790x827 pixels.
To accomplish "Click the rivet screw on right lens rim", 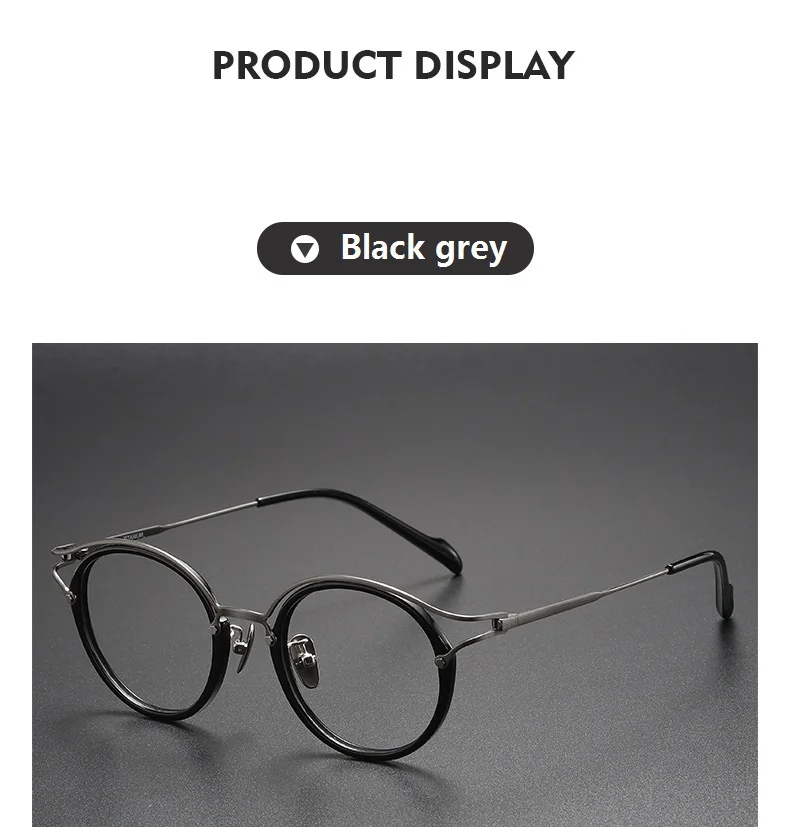I will [441, 659].
